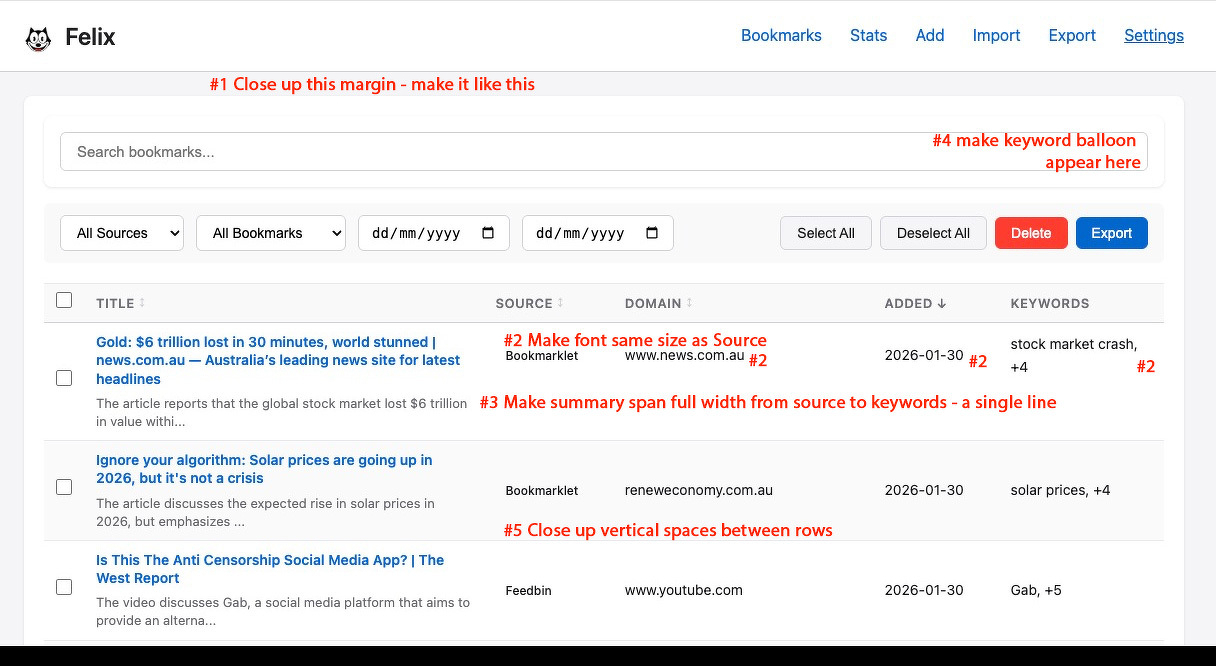Tick the select-all checkbox in table header
The image size is (1216, 666).
tap(64, 300)
